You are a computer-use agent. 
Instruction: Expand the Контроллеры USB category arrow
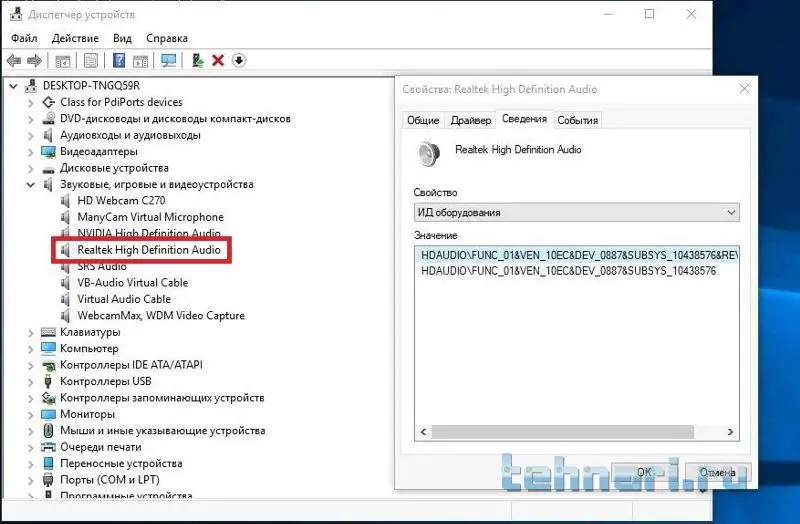pos(31,382)
